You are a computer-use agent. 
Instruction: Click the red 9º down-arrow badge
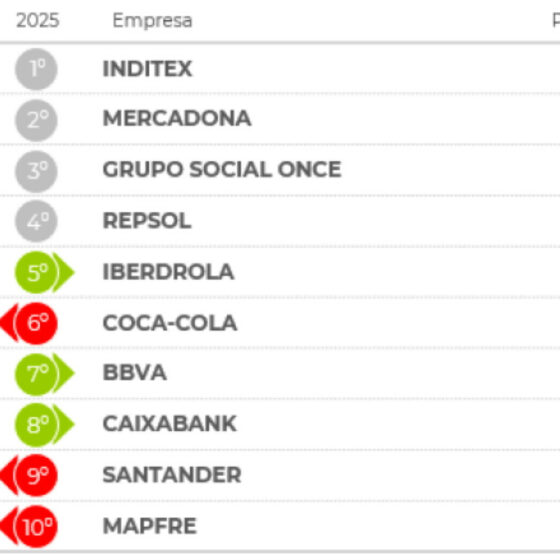(29, 475)
